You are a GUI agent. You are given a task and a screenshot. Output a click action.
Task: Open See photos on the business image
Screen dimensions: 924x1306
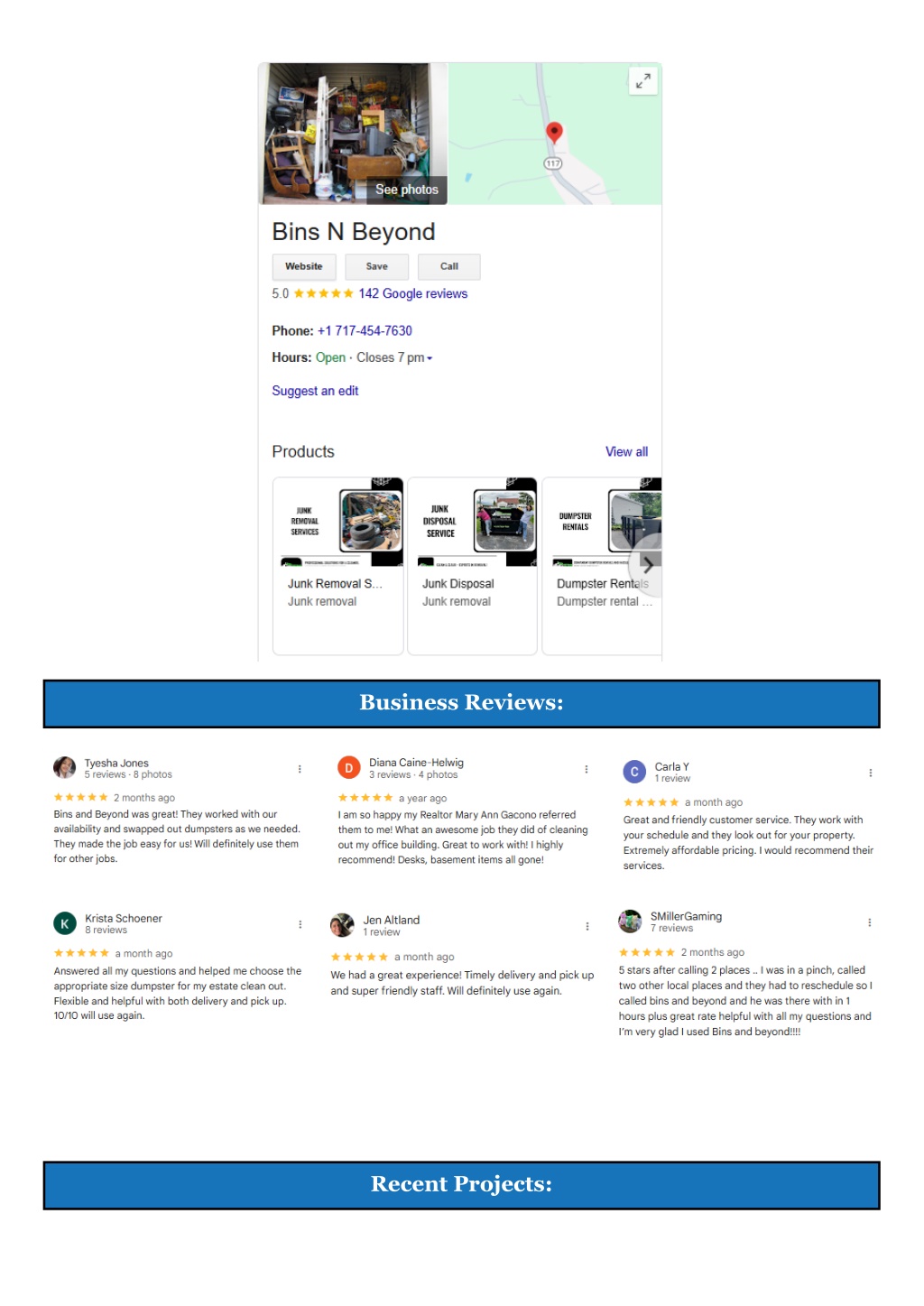point(406,190)
